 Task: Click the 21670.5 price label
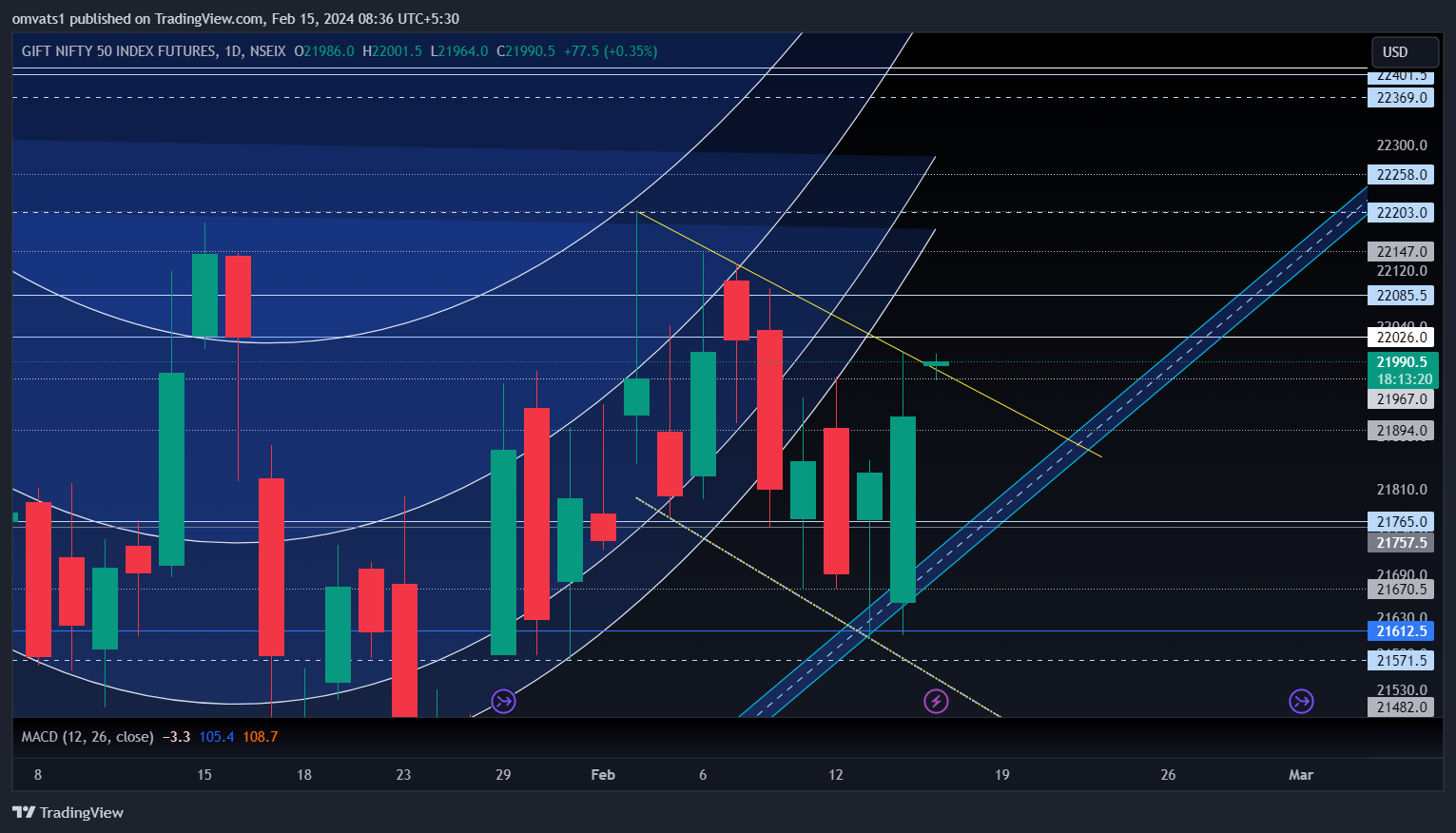[1401, 590]
